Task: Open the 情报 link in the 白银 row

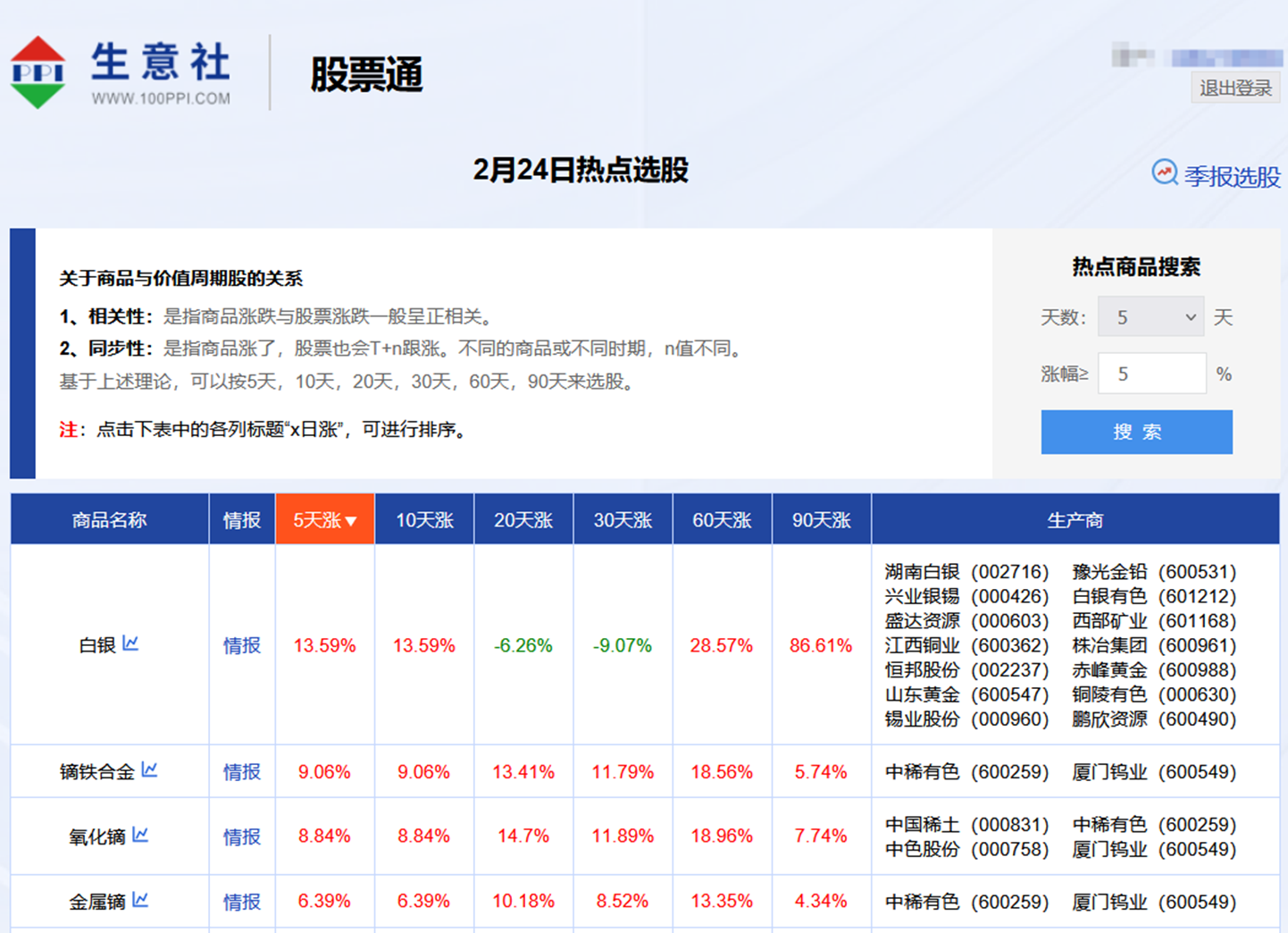Action: pyautogui.click(x=241, y=645)
